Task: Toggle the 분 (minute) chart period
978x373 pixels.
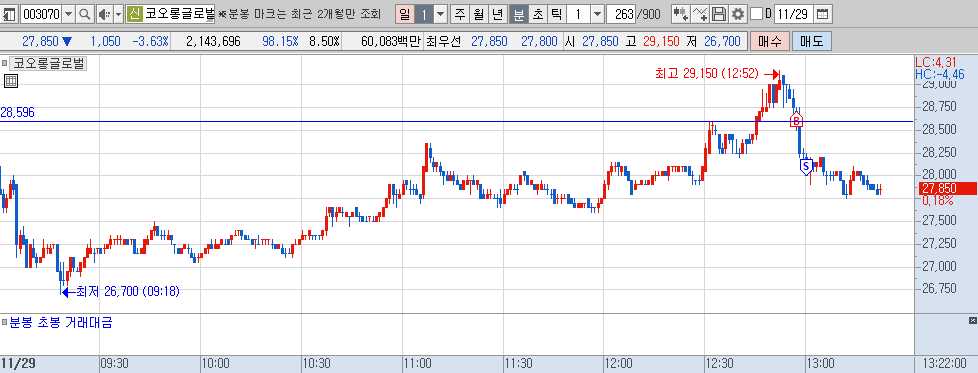Action: [x=519, y=13]
